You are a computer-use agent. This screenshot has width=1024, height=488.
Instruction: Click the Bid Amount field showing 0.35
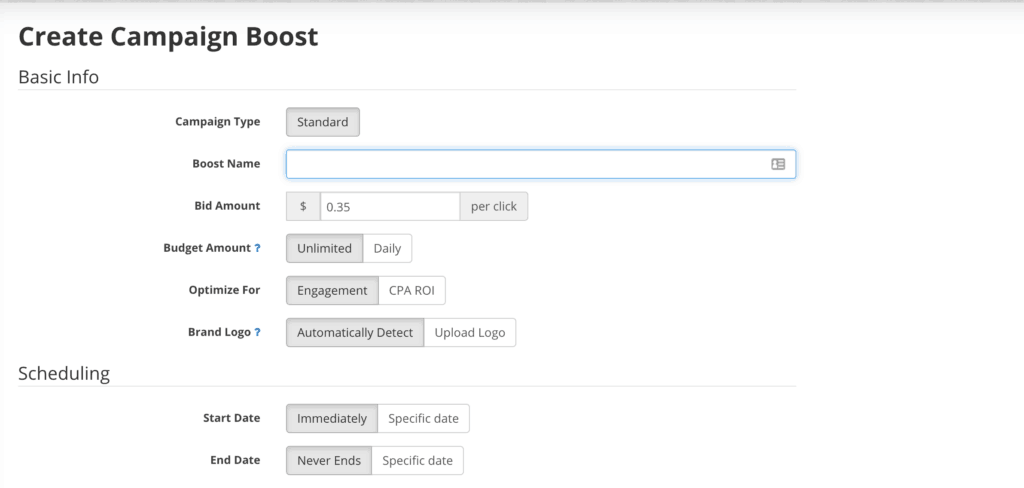click(x=390, y=206)
